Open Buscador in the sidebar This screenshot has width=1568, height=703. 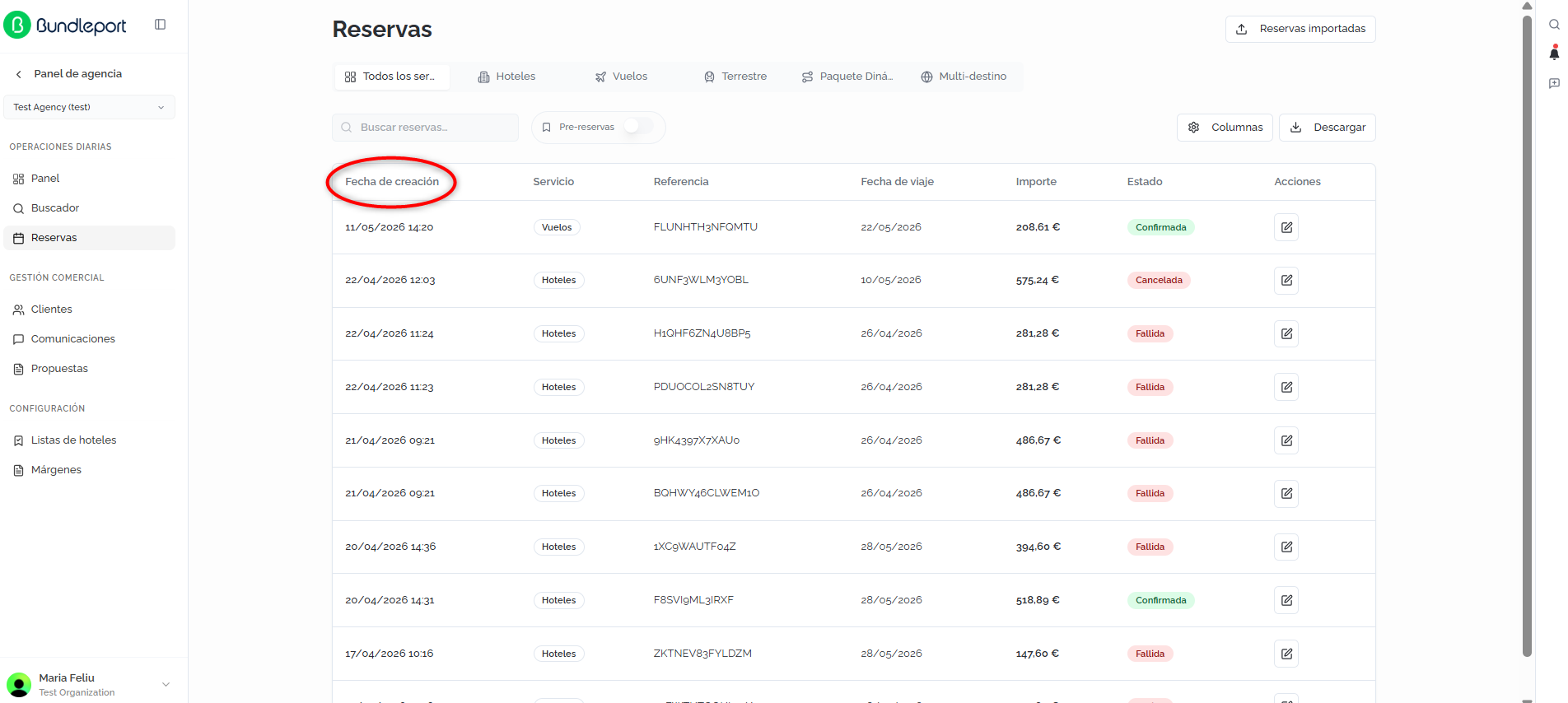(89, 208)
